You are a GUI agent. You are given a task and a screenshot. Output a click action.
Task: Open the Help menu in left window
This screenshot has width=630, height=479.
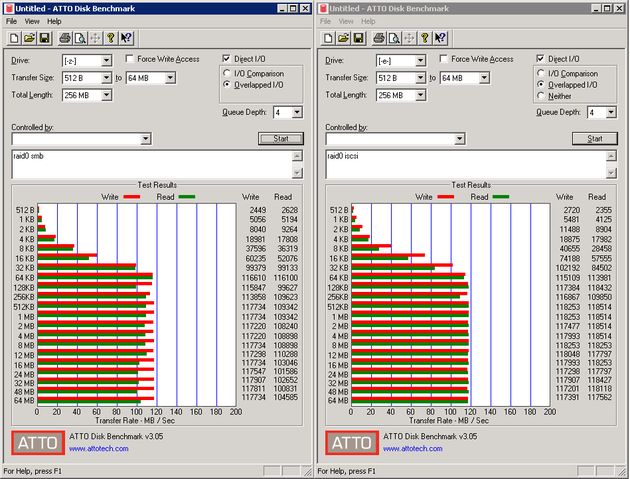(x=54, y=21)
